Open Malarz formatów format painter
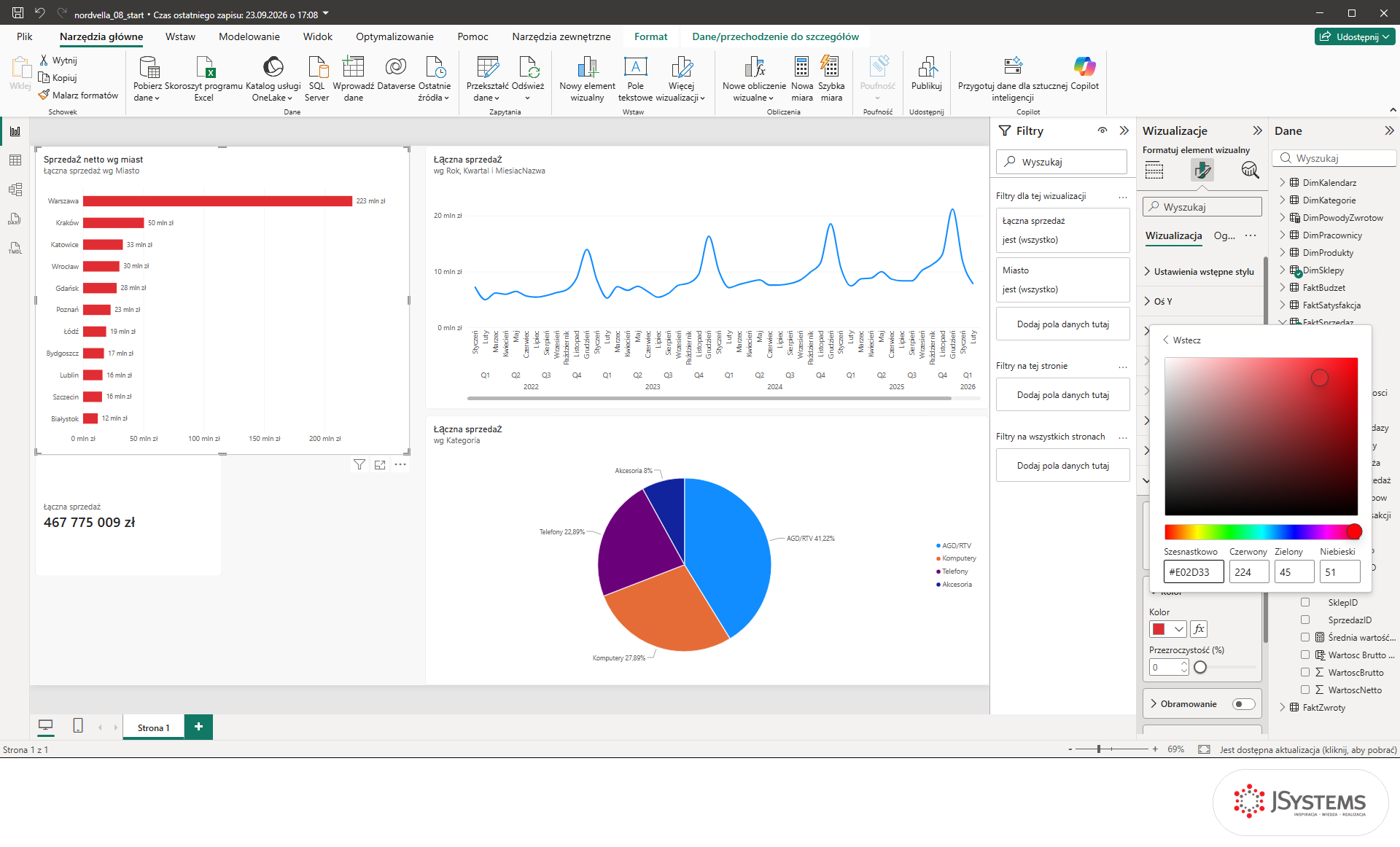The height and width of the screenshot is (847, 1400). tap(79, 95)
